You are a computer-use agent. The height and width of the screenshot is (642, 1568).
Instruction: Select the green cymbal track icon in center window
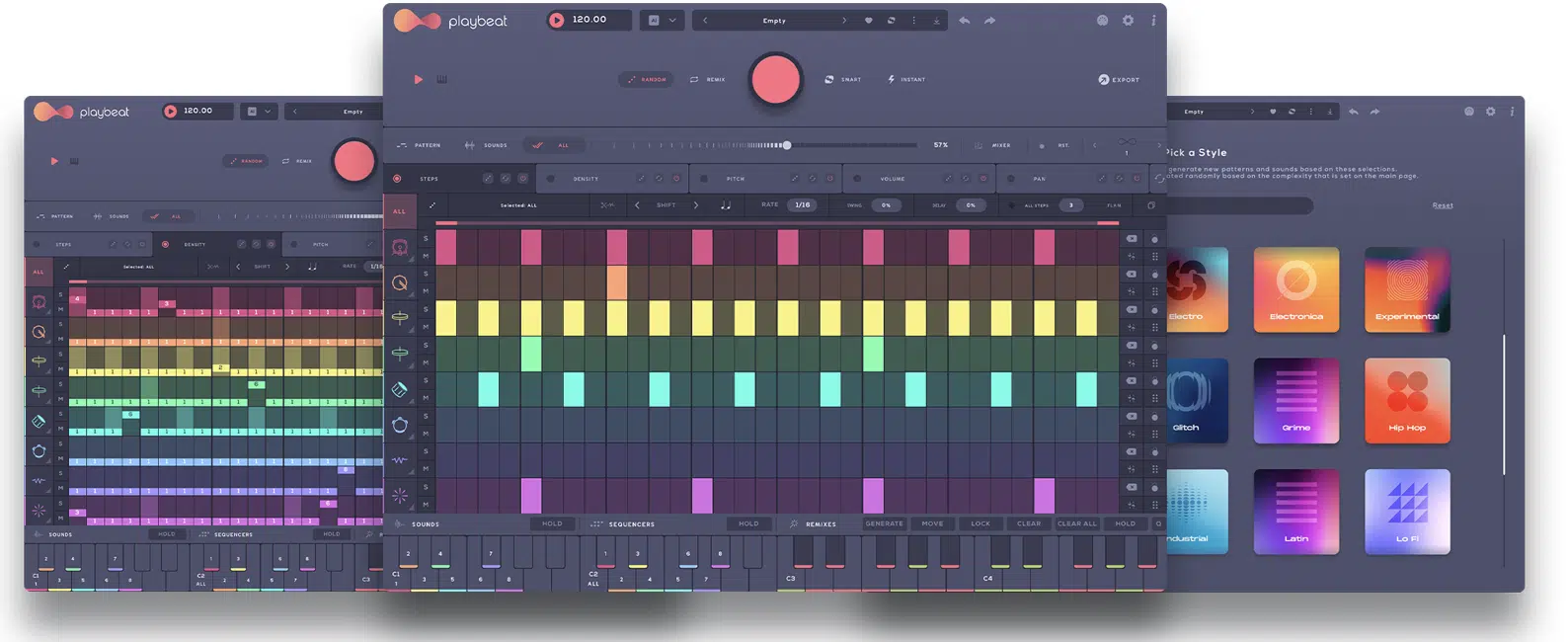pyautogui.click(x=400, y=354)
